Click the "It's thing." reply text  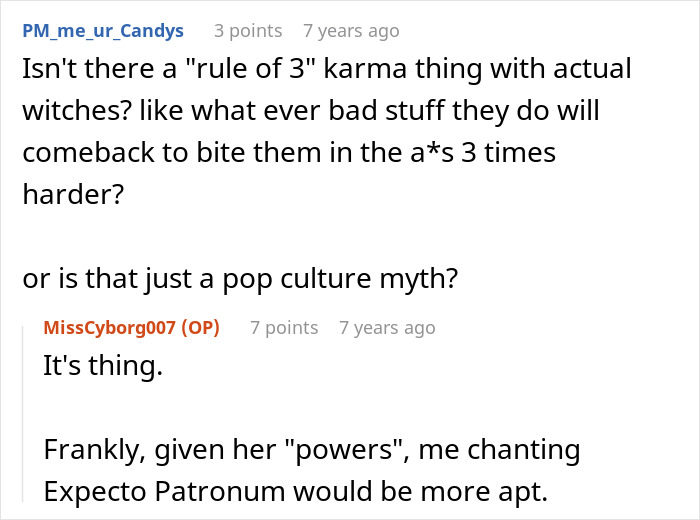[102, 366]
